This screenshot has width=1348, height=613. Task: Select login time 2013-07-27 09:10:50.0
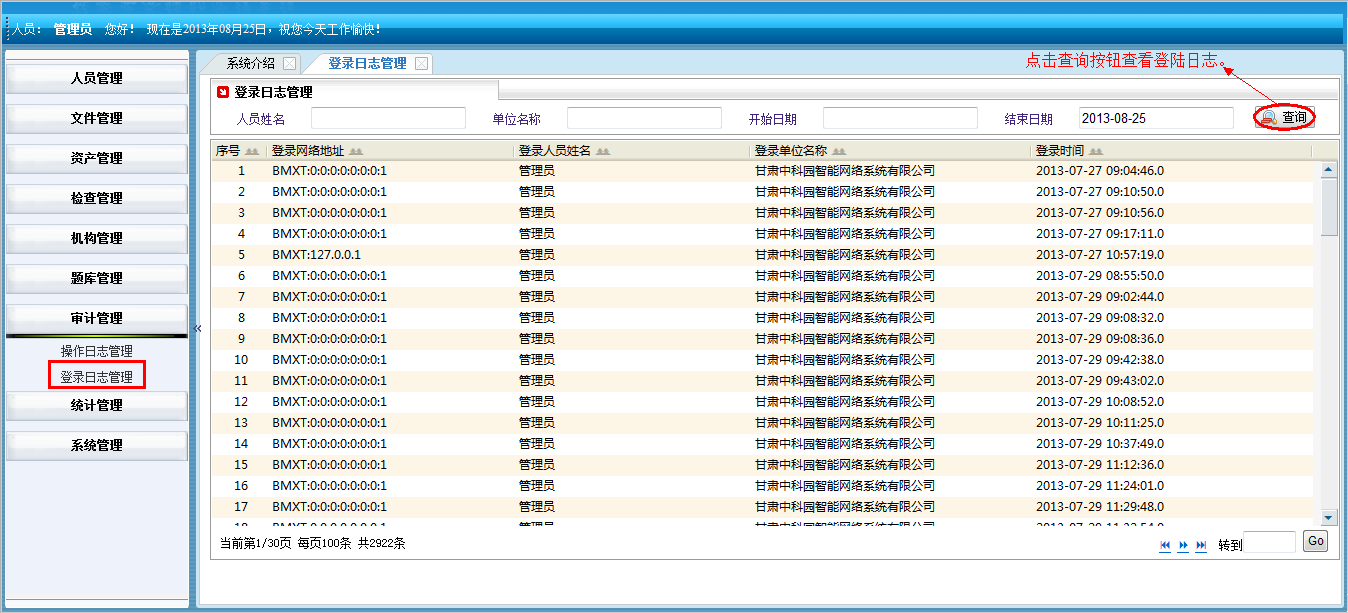1100,192
